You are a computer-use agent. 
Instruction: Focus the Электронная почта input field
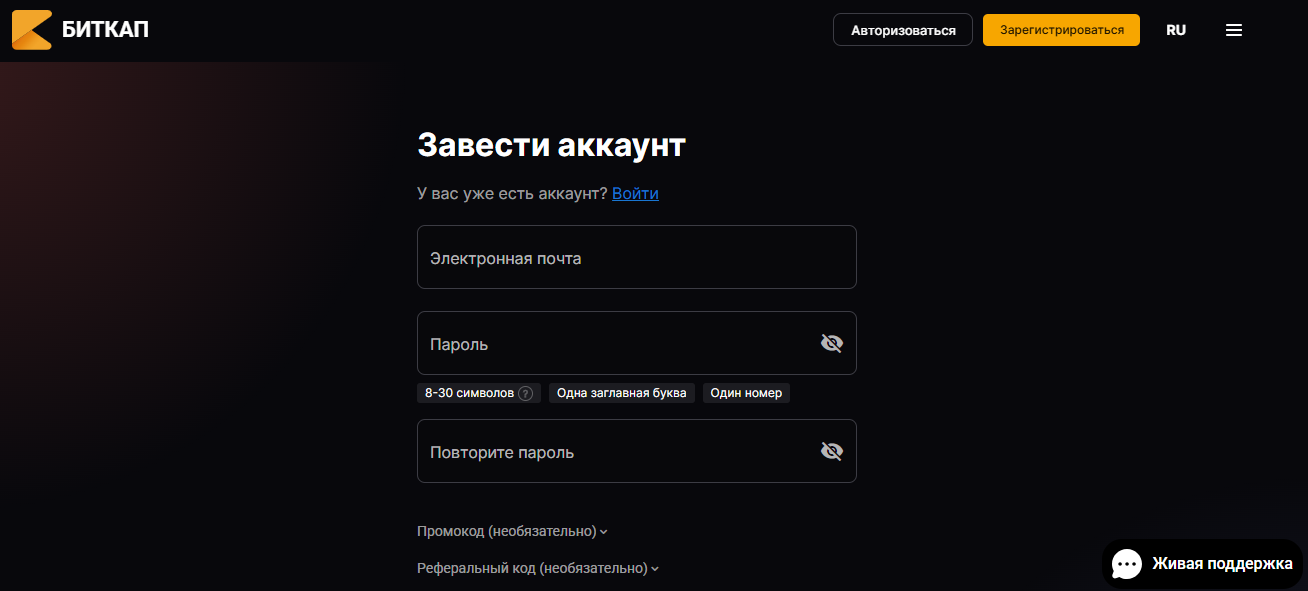[x=636, y=257]
